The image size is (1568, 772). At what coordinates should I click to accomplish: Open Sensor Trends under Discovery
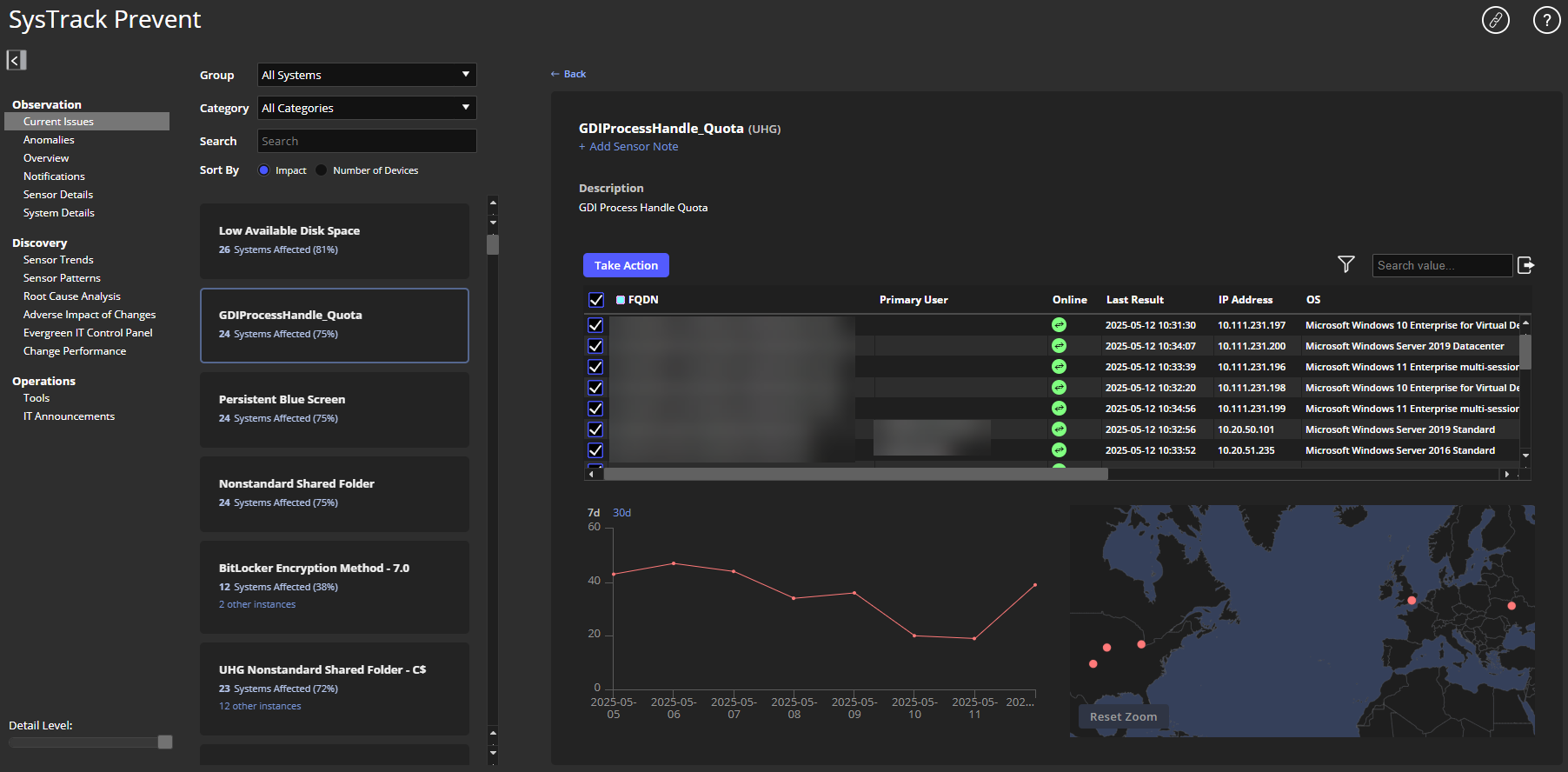(58, 260)
